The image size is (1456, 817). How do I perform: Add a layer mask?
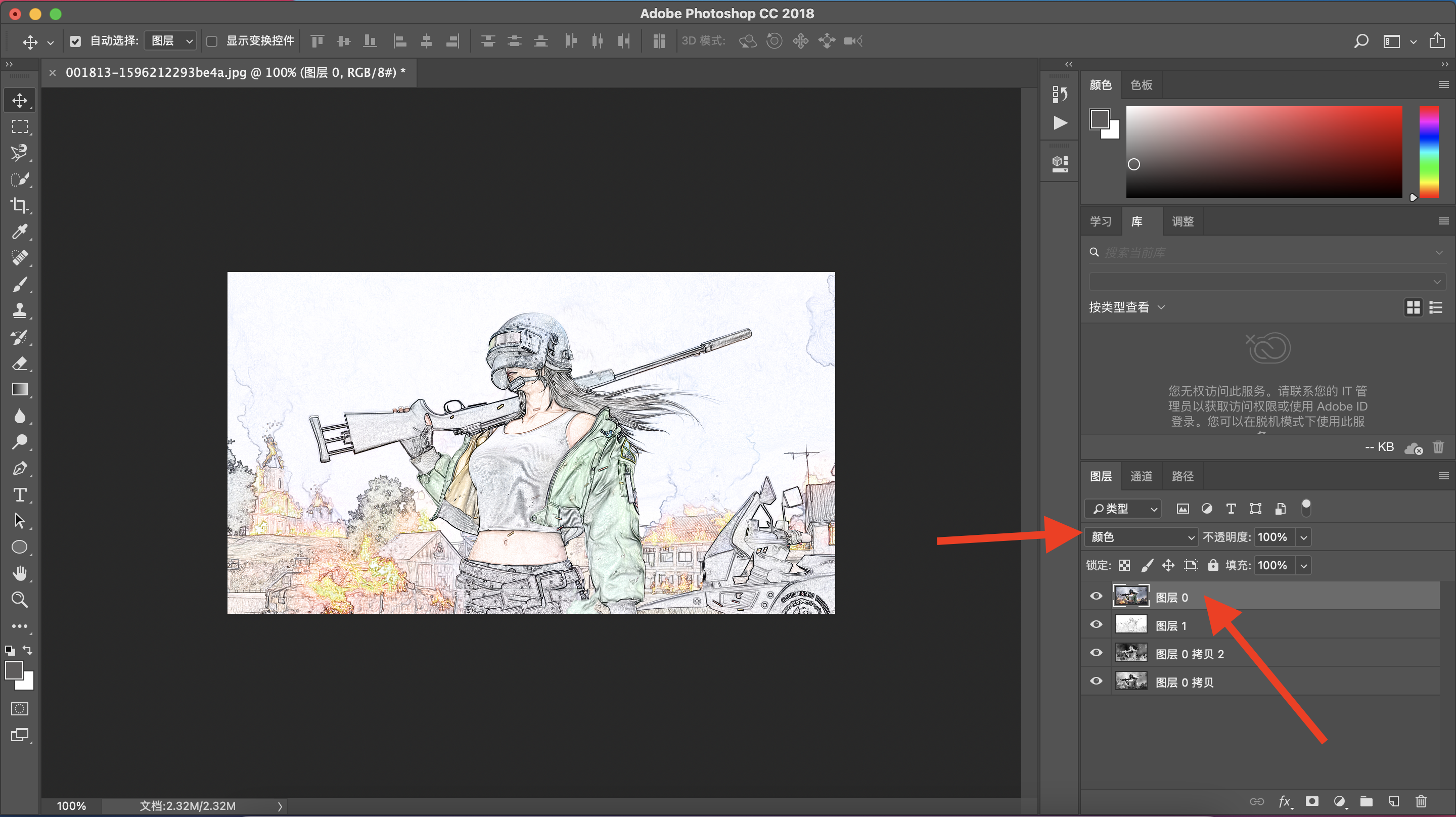[x=1312, y=801]
